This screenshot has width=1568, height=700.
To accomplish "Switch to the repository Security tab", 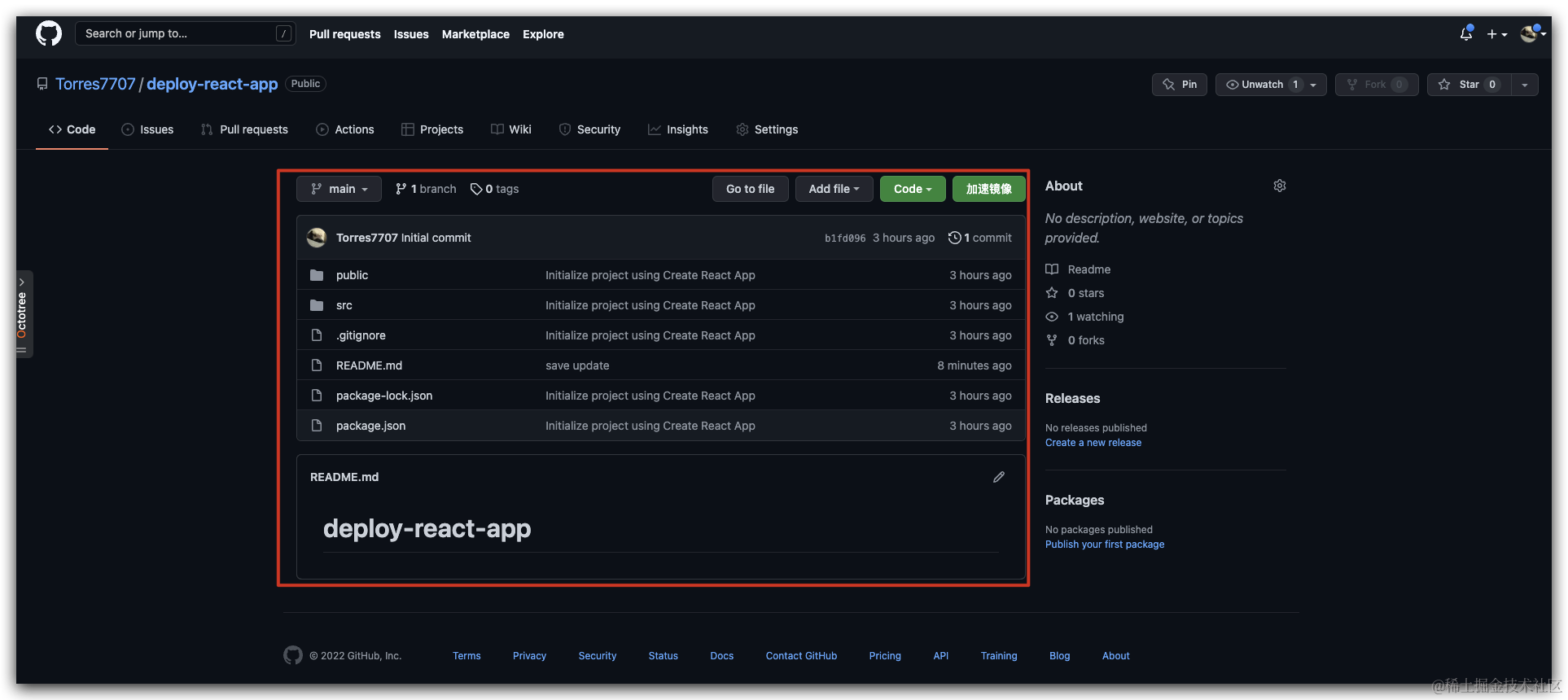I will pos(589,129).
